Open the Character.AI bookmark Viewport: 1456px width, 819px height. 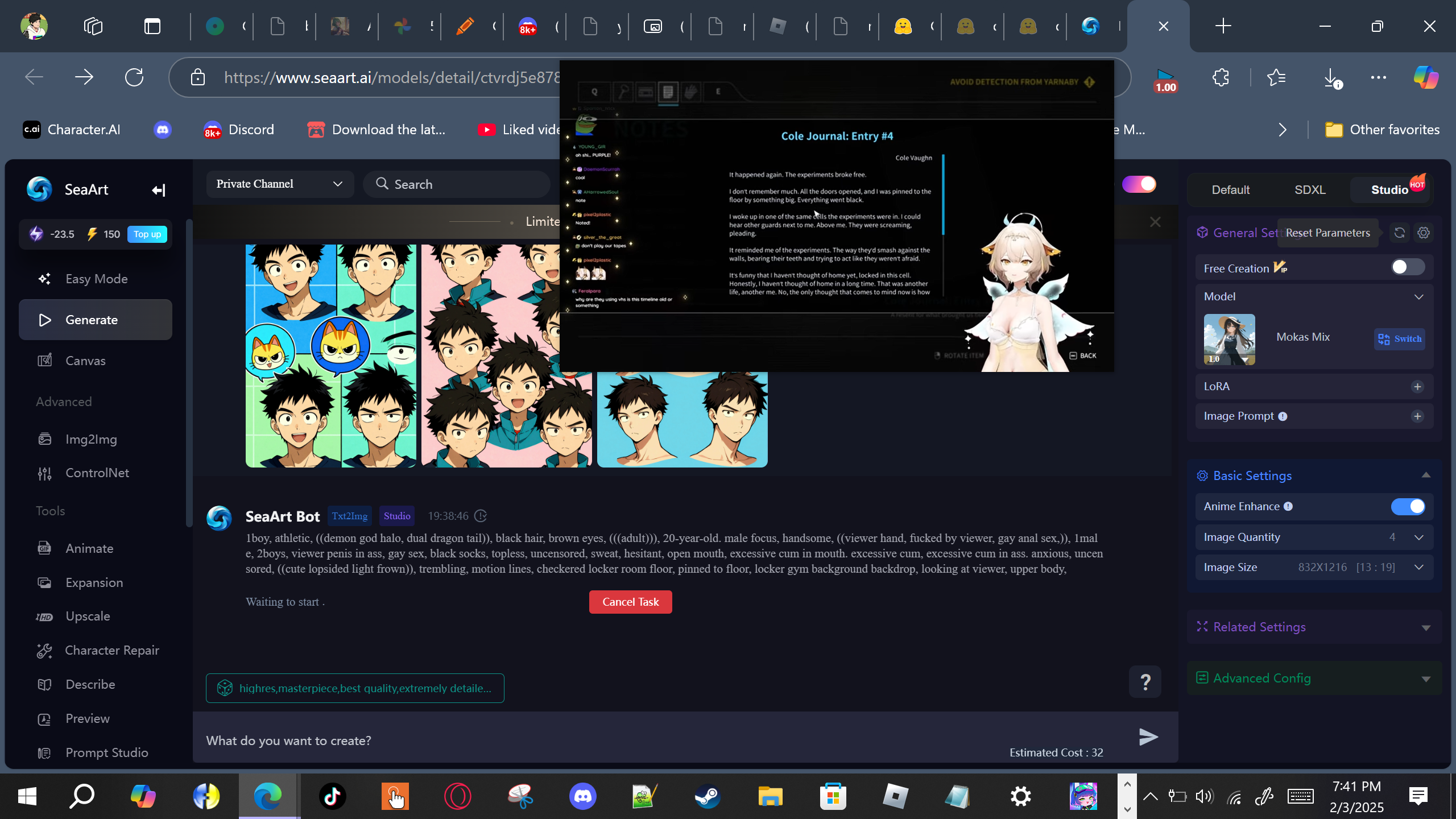pos(72,130)
